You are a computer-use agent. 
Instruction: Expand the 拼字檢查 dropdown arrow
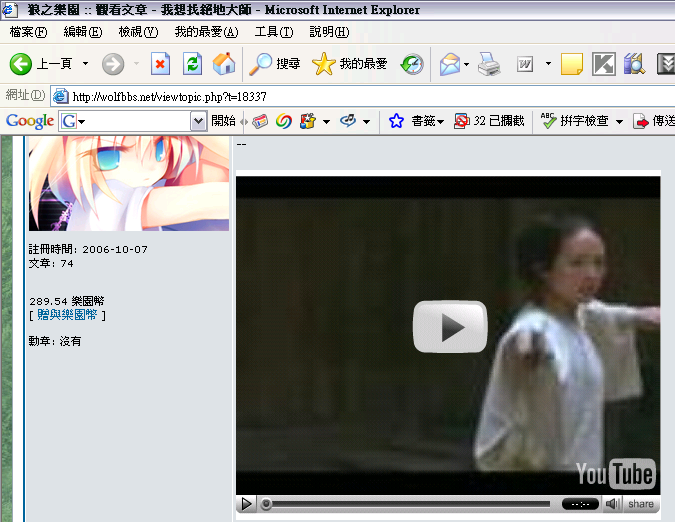[619, 122]
